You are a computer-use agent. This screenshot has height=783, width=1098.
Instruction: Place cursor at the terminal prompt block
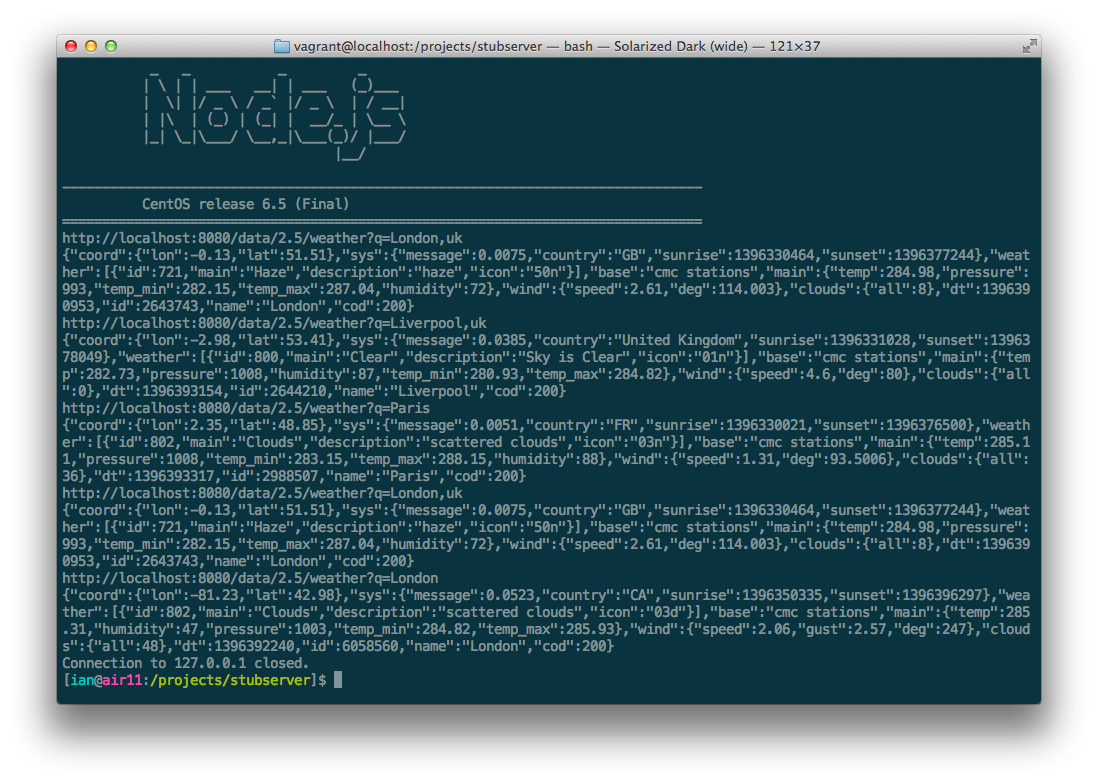pyautogui.click(x=338, y=680)
